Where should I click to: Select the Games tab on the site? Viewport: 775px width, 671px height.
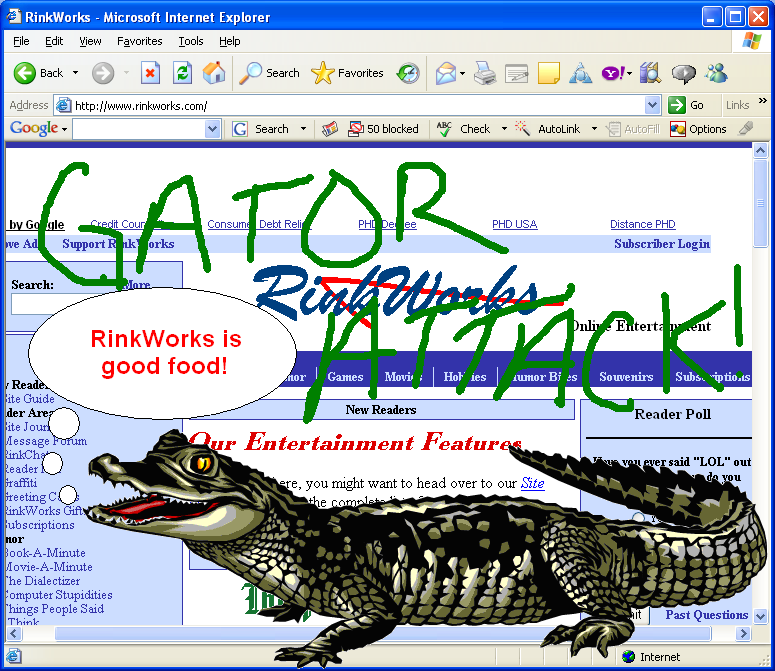click(x=345, y=377)
